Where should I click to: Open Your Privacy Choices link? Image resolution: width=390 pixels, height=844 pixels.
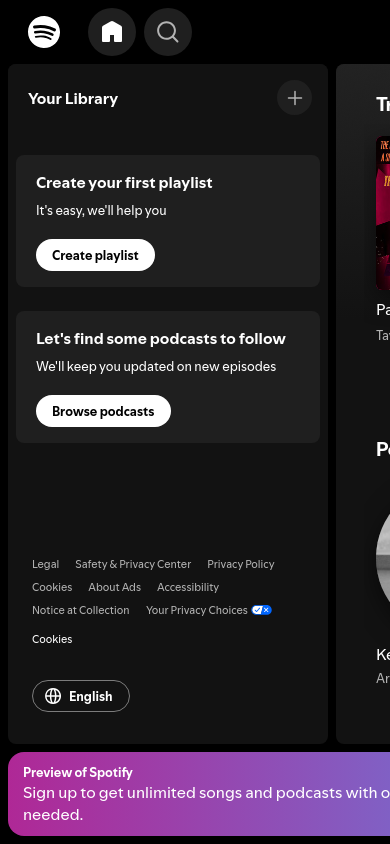pos(209,610)
